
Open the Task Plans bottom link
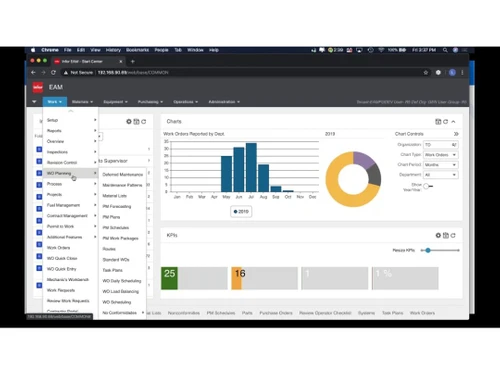coord(392,313)
